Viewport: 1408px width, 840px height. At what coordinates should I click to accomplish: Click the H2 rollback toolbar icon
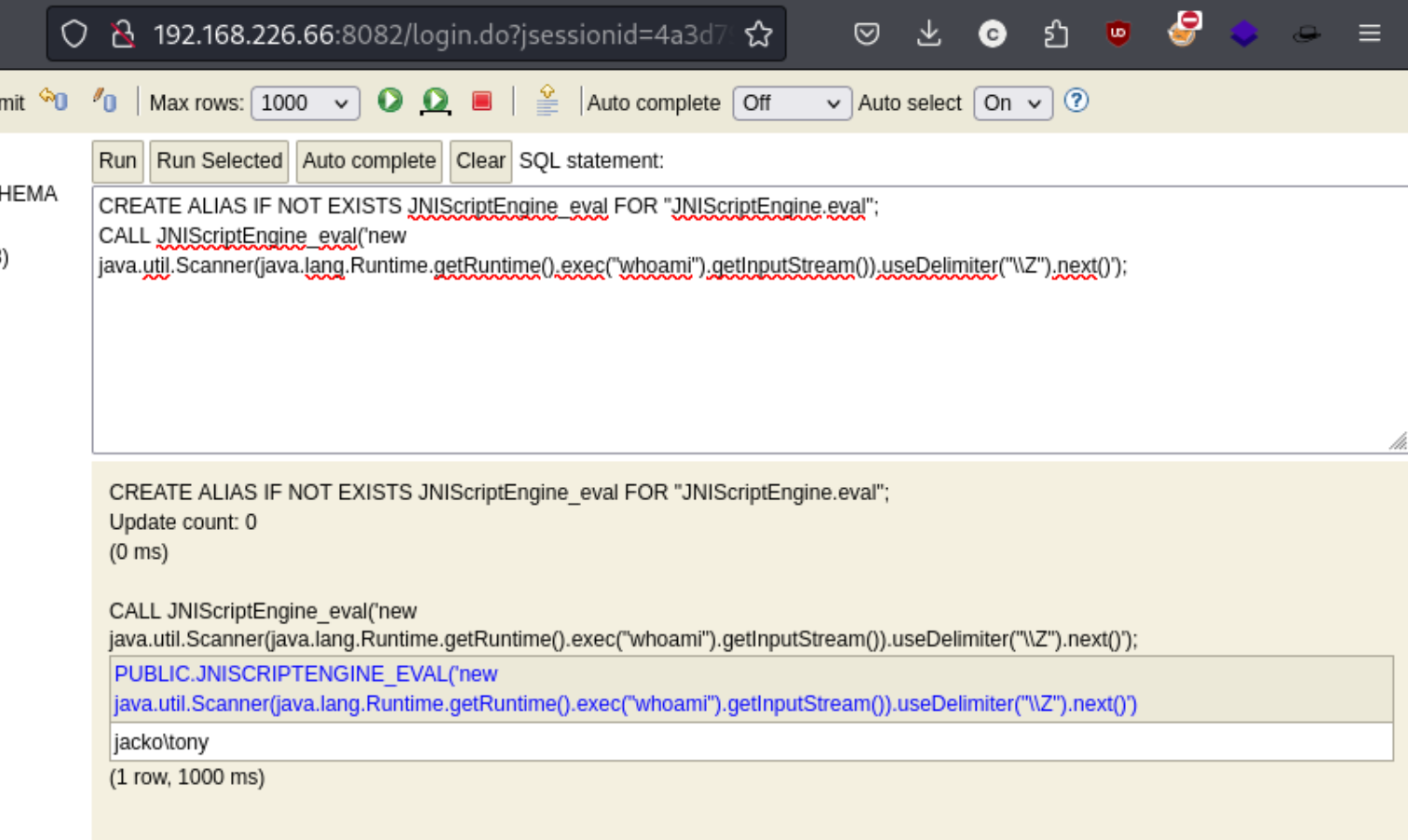(53, 100)
